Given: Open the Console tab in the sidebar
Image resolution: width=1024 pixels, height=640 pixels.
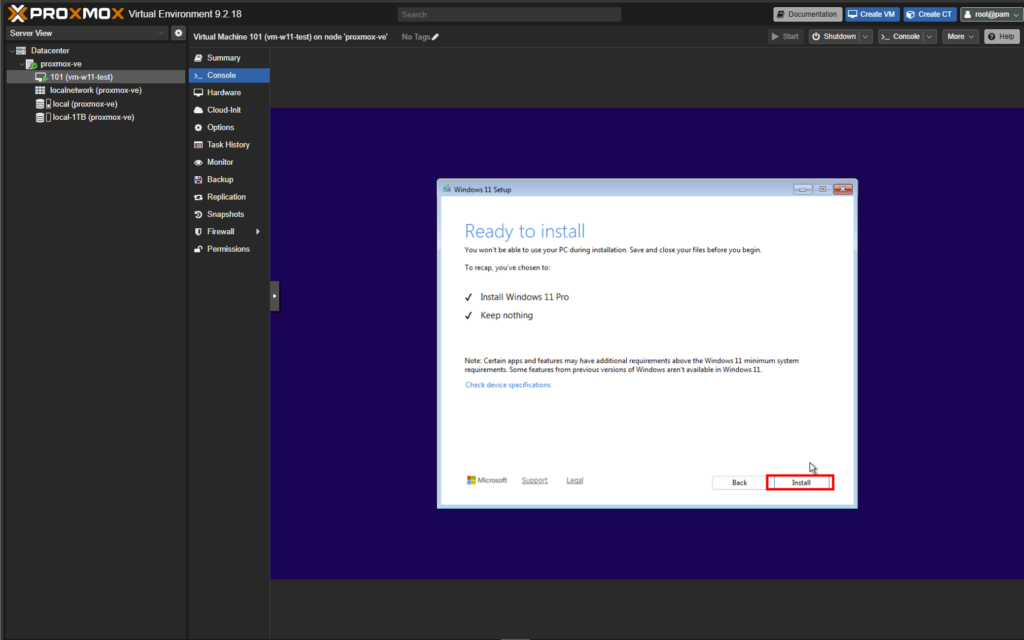Looking at the screenshot, I should (x=229, y=75).
